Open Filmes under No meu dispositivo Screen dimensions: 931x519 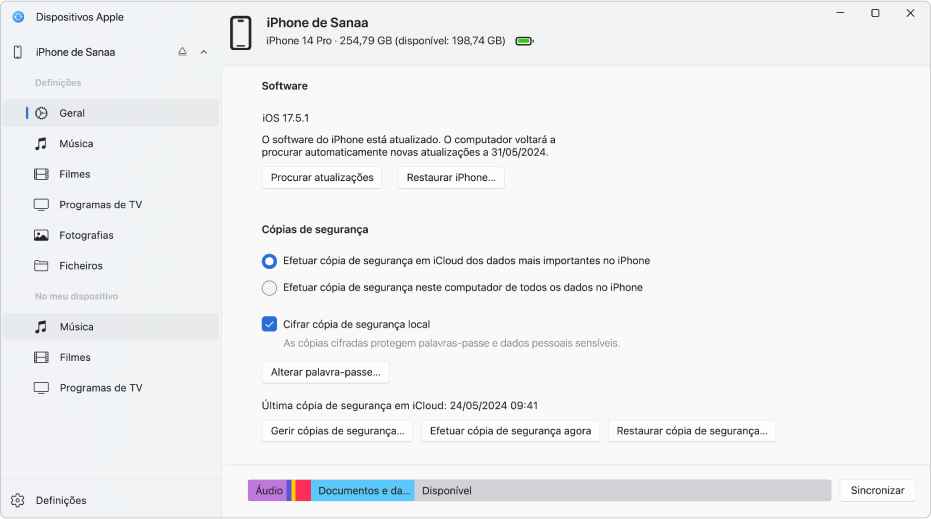coord(110,357)
